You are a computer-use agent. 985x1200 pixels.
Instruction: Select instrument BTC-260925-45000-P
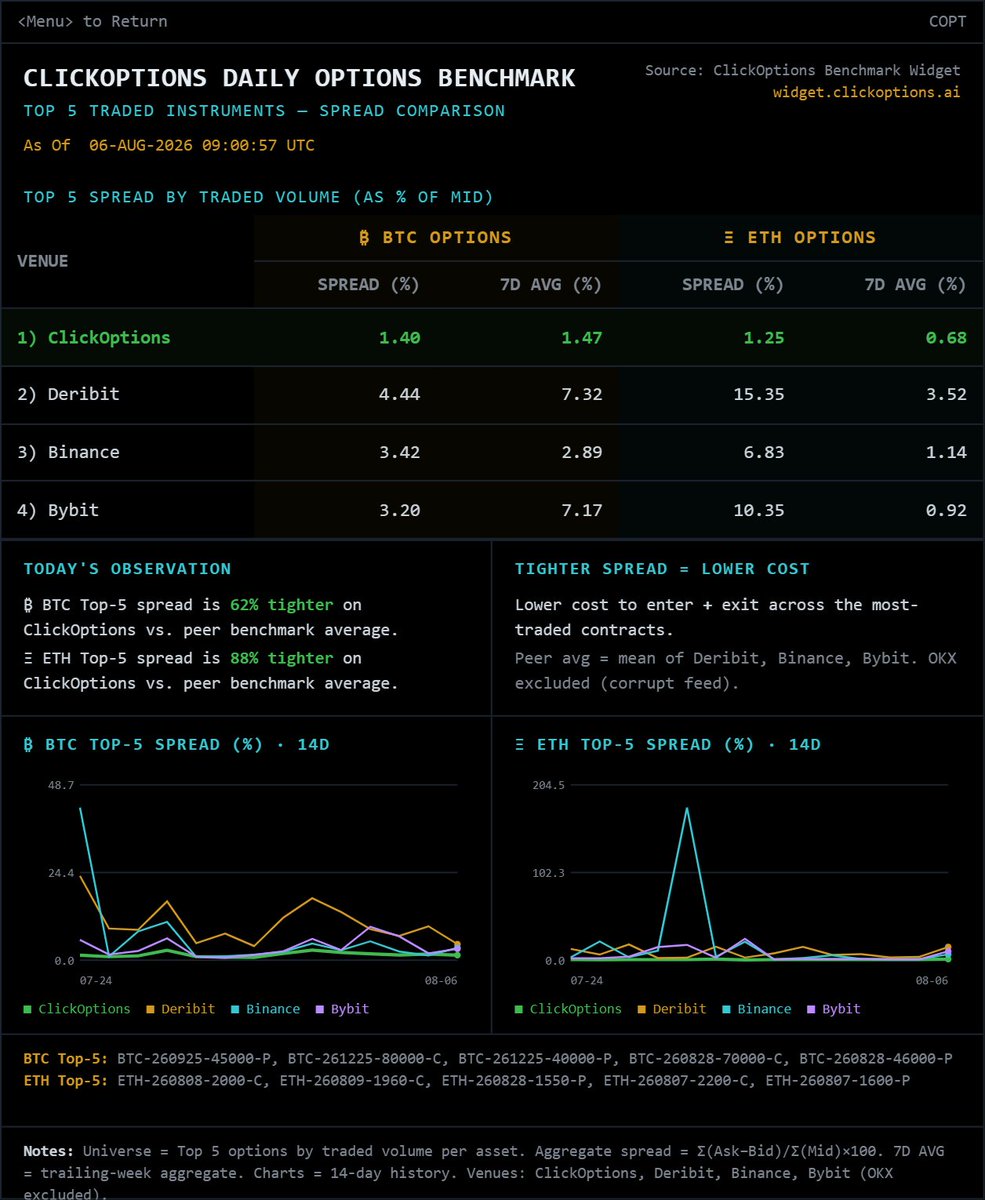[195, 1058]
